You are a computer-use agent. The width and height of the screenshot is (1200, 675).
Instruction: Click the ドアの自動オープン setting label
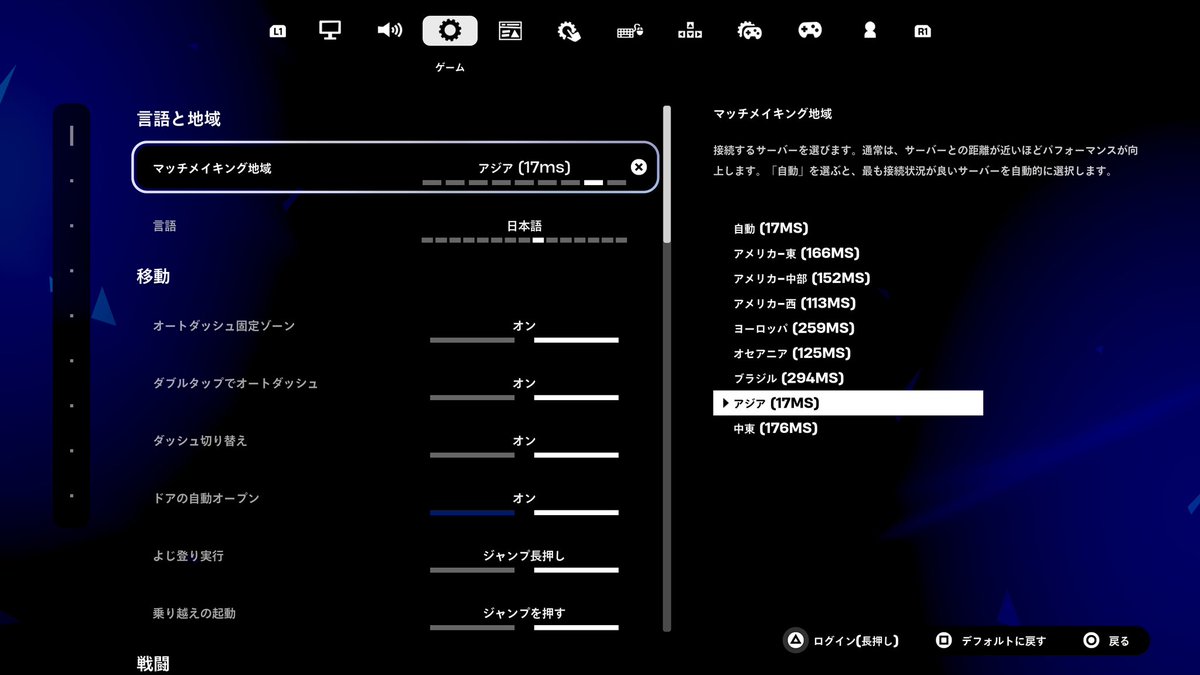click(x=206, y=498)
